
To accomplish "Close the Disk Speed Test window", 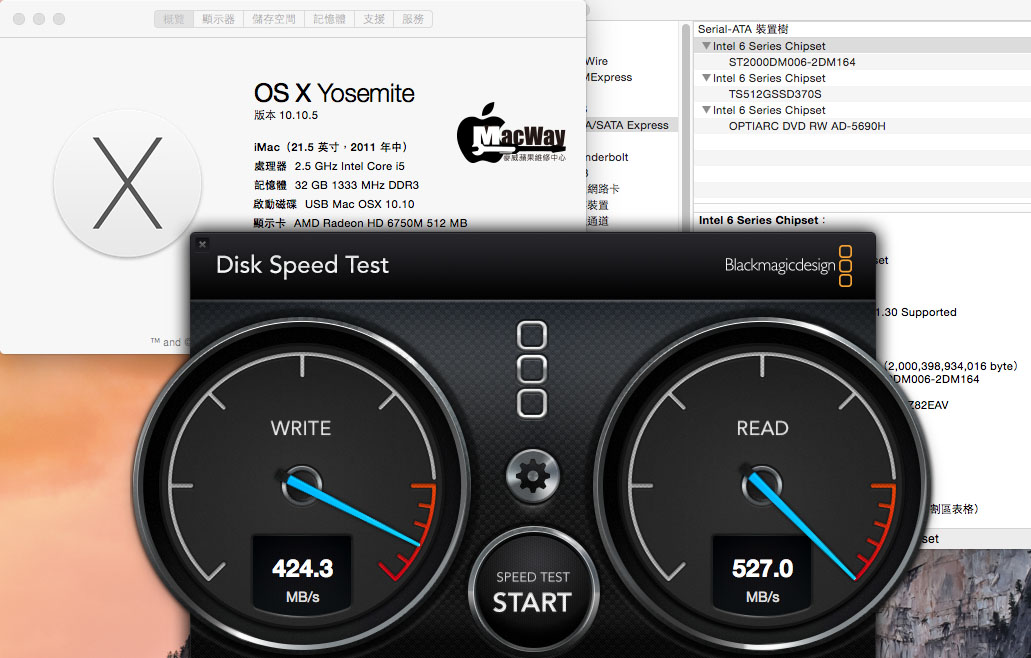I will (203, 244).
